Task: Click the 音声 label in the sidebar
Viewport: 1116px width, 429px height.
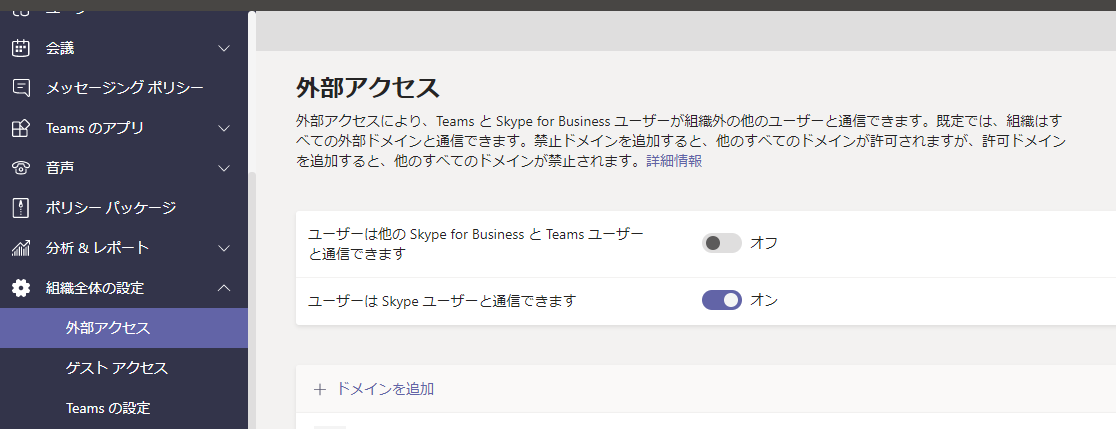Action: tap(60, 168)
